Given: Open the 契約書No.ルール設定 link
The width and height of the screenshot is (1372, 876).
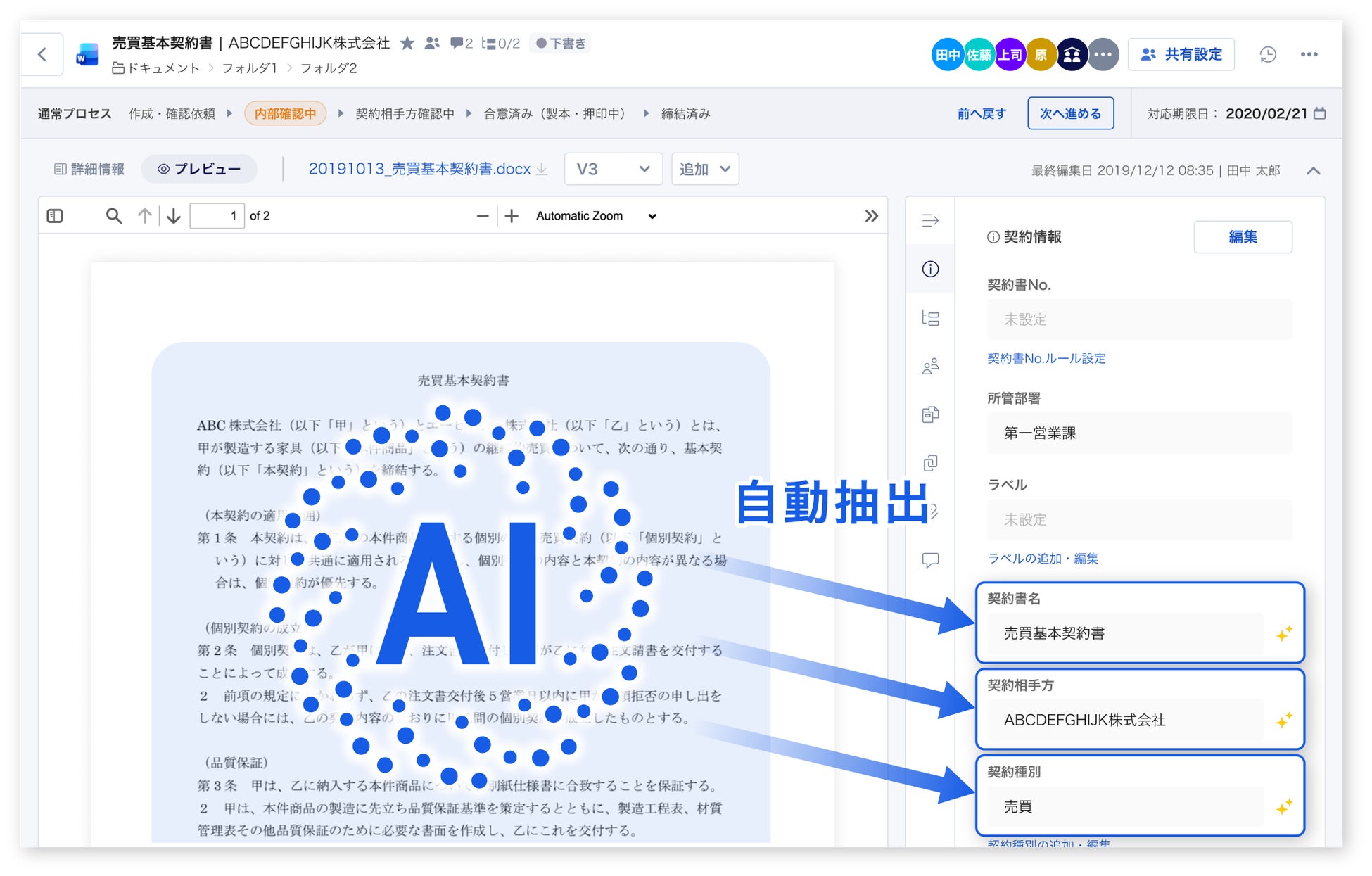Looking at the screenshot, I should coord(1046,358).
